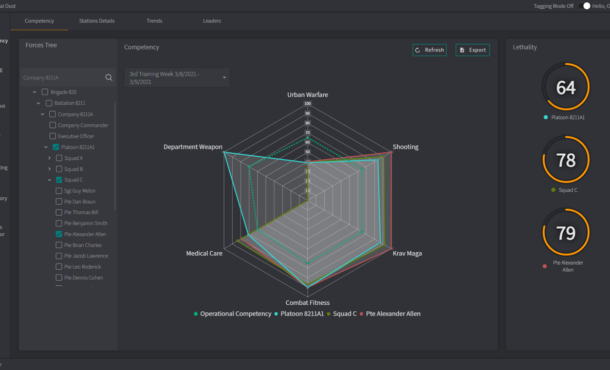Click the Pte Leo Roderick tree row name
610x370 pixels.
[82, 267]
